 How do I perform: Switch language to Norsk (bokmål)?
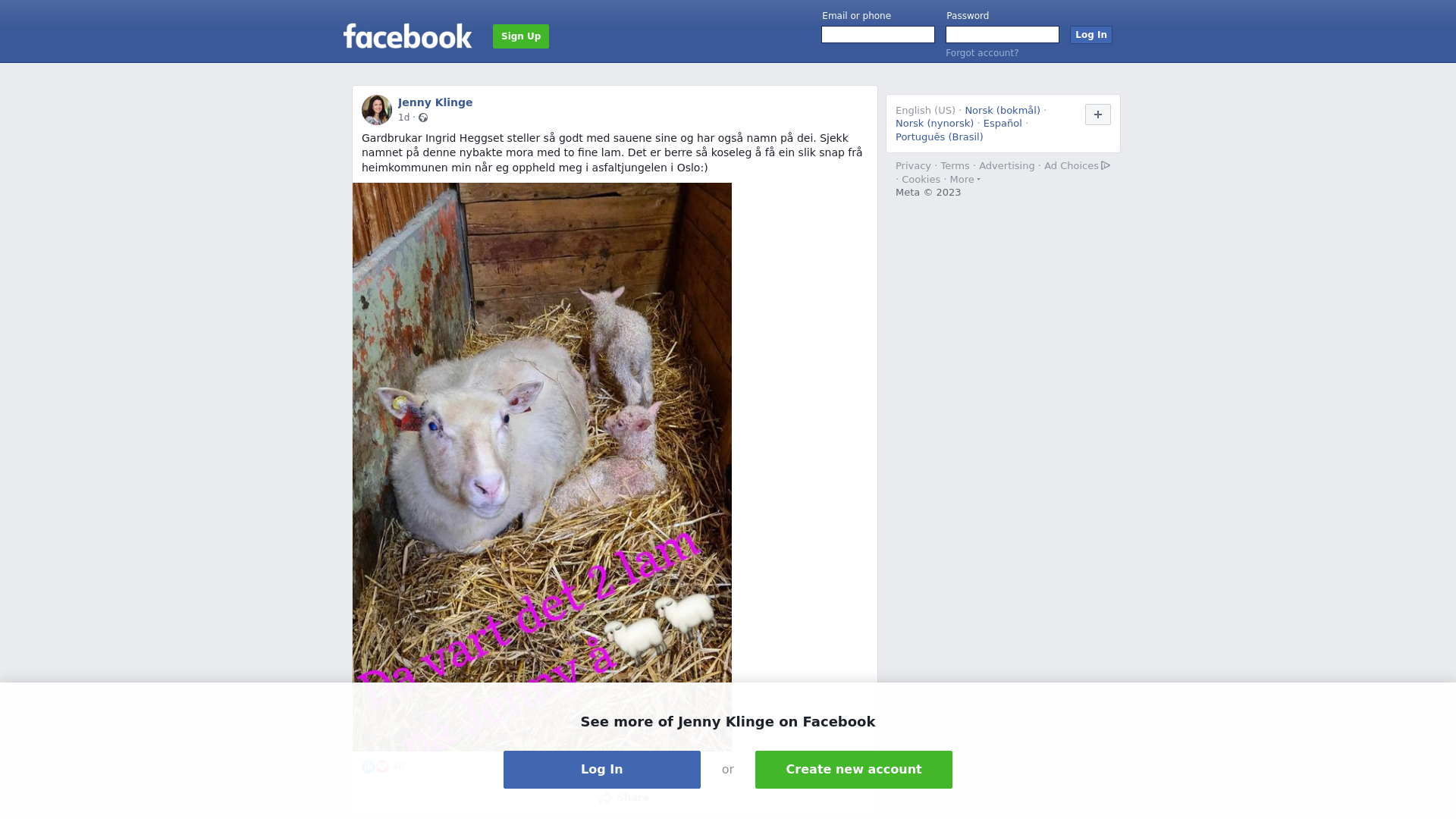1002,111
